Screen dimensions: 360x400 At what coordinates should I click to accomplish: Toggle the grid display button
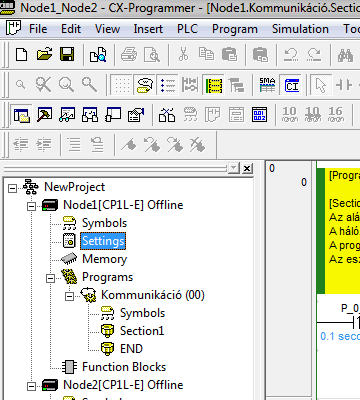coord(122,85)
